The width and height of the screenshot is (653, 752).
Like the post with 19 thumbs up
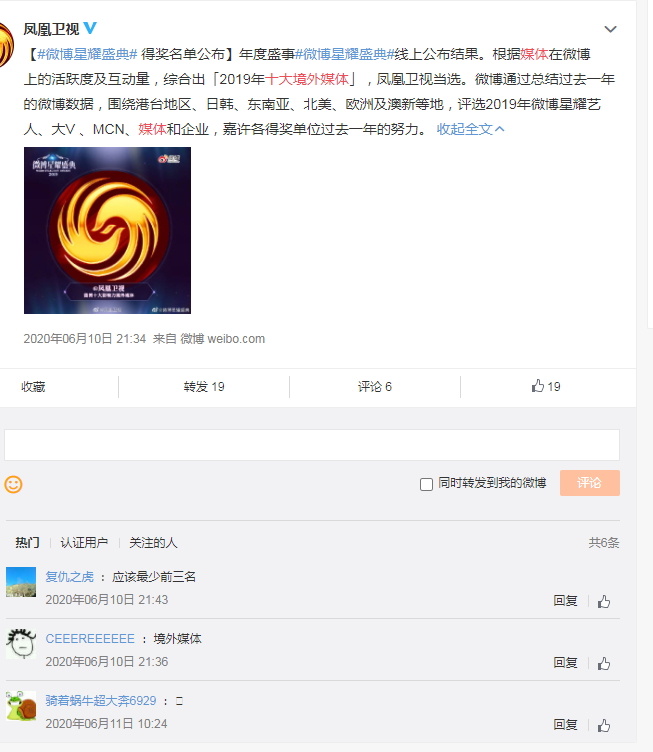[546, 387]
